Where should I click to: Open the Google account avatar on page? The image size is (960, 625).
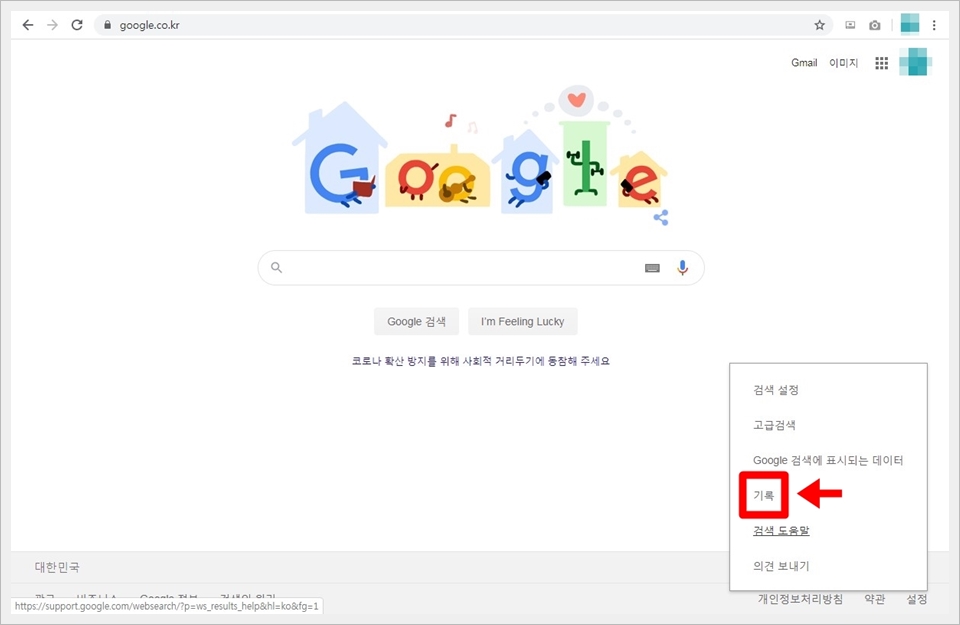915,62
